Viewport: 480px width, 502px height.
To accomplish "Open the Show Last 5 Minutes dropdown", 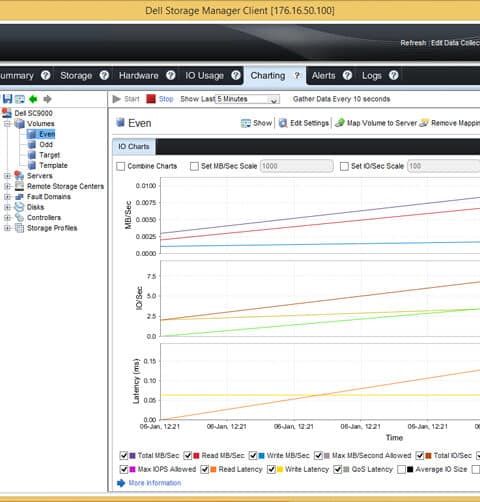I will pos(248,99).
